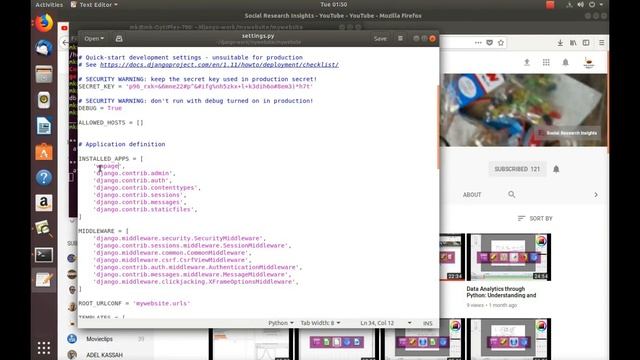Click the power icon in the top bar
The height and width of the screenshot is (360, 640).
[592, 4]
